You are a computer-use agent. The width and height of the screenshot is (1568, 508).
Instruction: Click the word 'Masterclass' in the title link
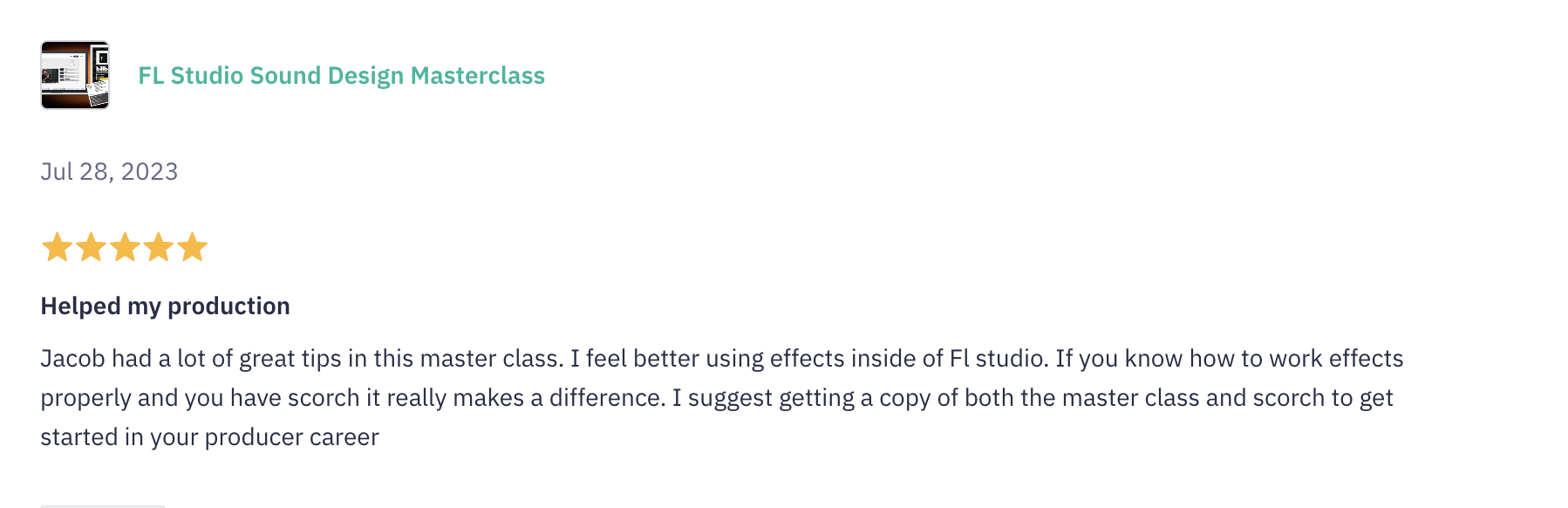click(x=478, y=76)
